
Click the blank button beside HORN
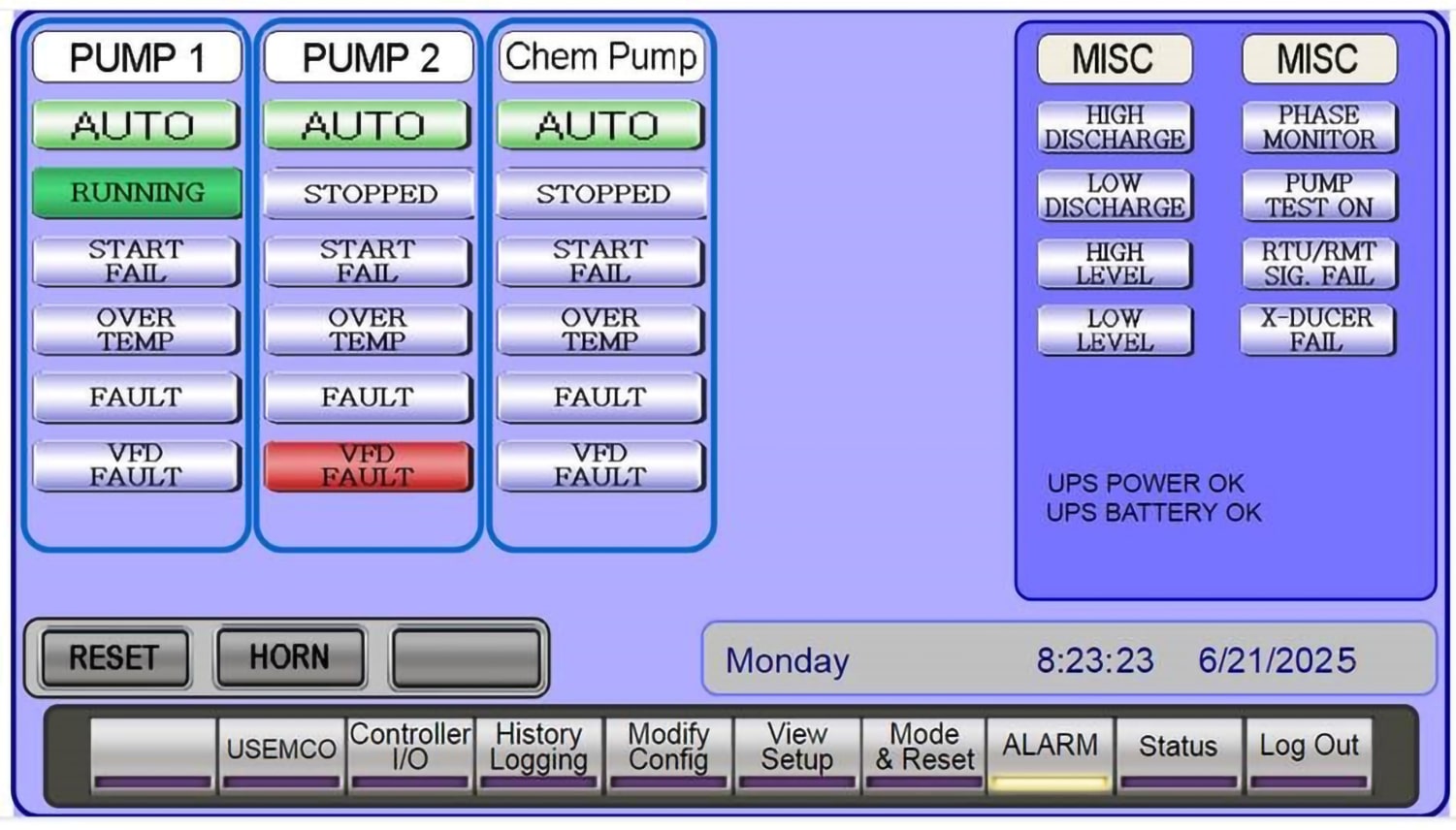[x=467, y=657]
